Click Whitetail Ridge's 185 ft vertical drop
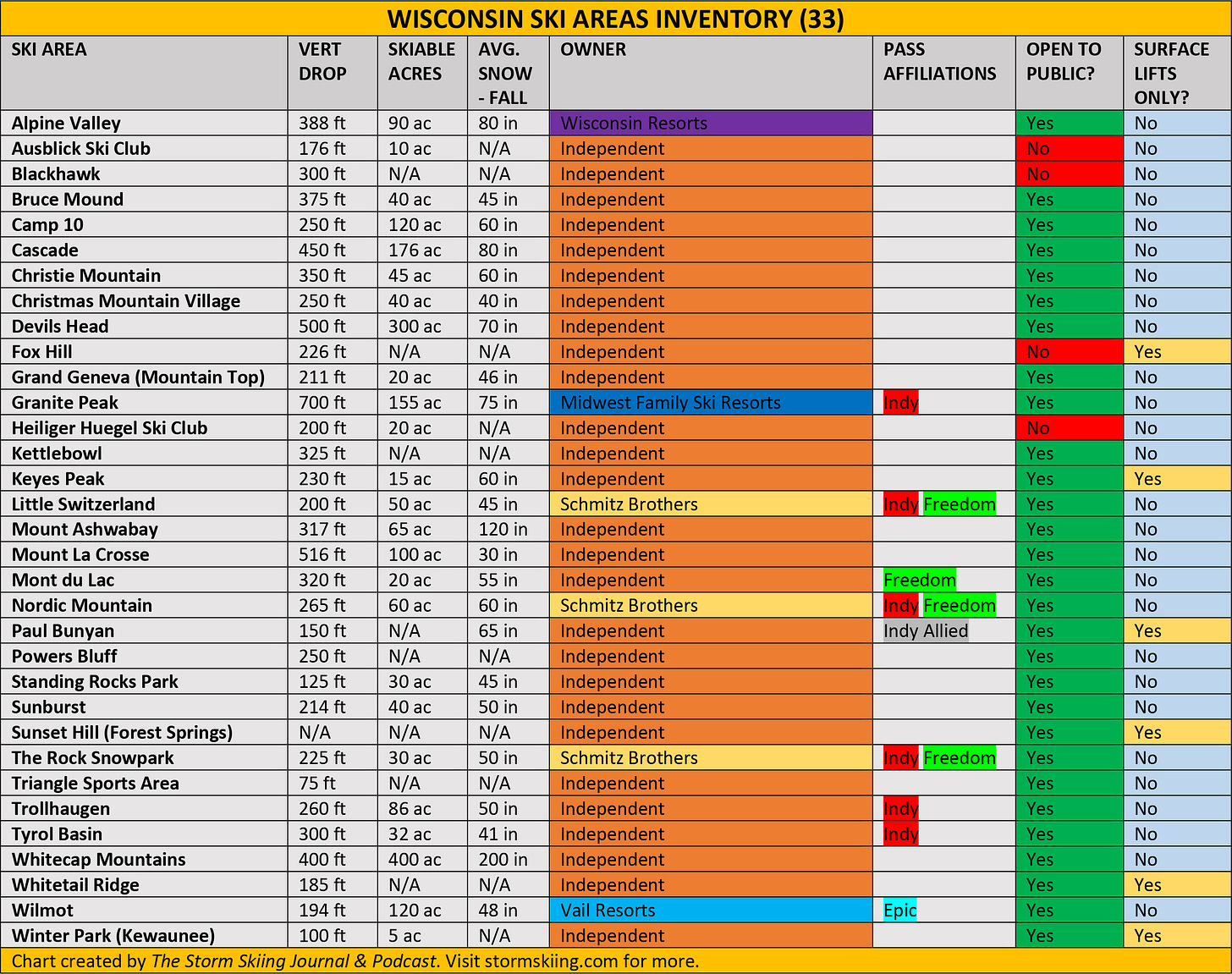This screenshot has height=974, width=1232. [x=322, y=884]
